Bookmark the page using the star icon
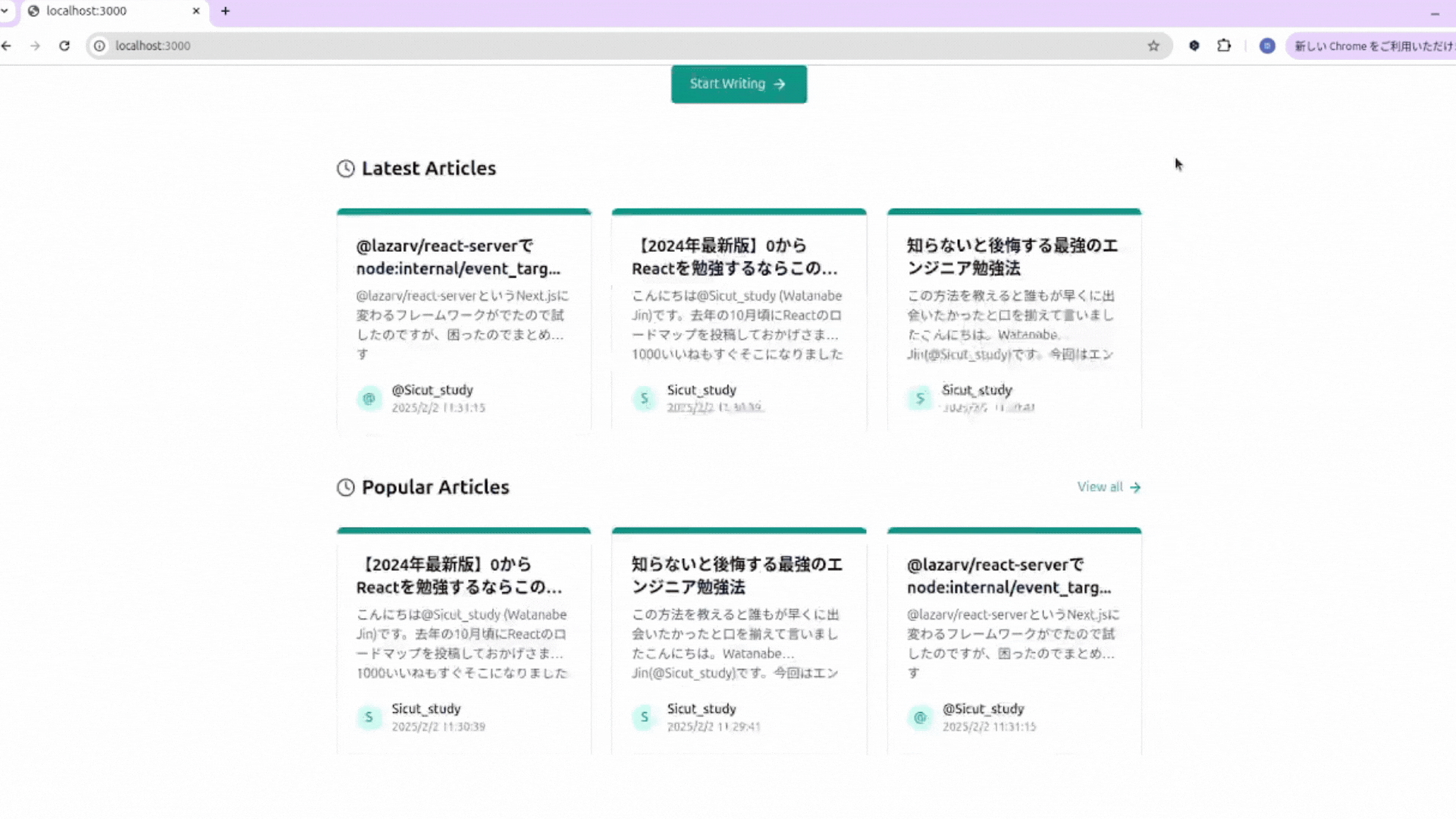Image resolution: width=1456 pixels, height=819 pixels. pyautogui.click(x=1153, y=45)
